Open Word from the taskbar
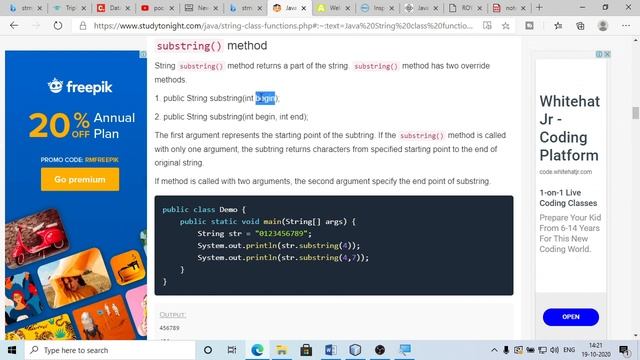Viewport: 640px width, 360px height. click(331, 350)
